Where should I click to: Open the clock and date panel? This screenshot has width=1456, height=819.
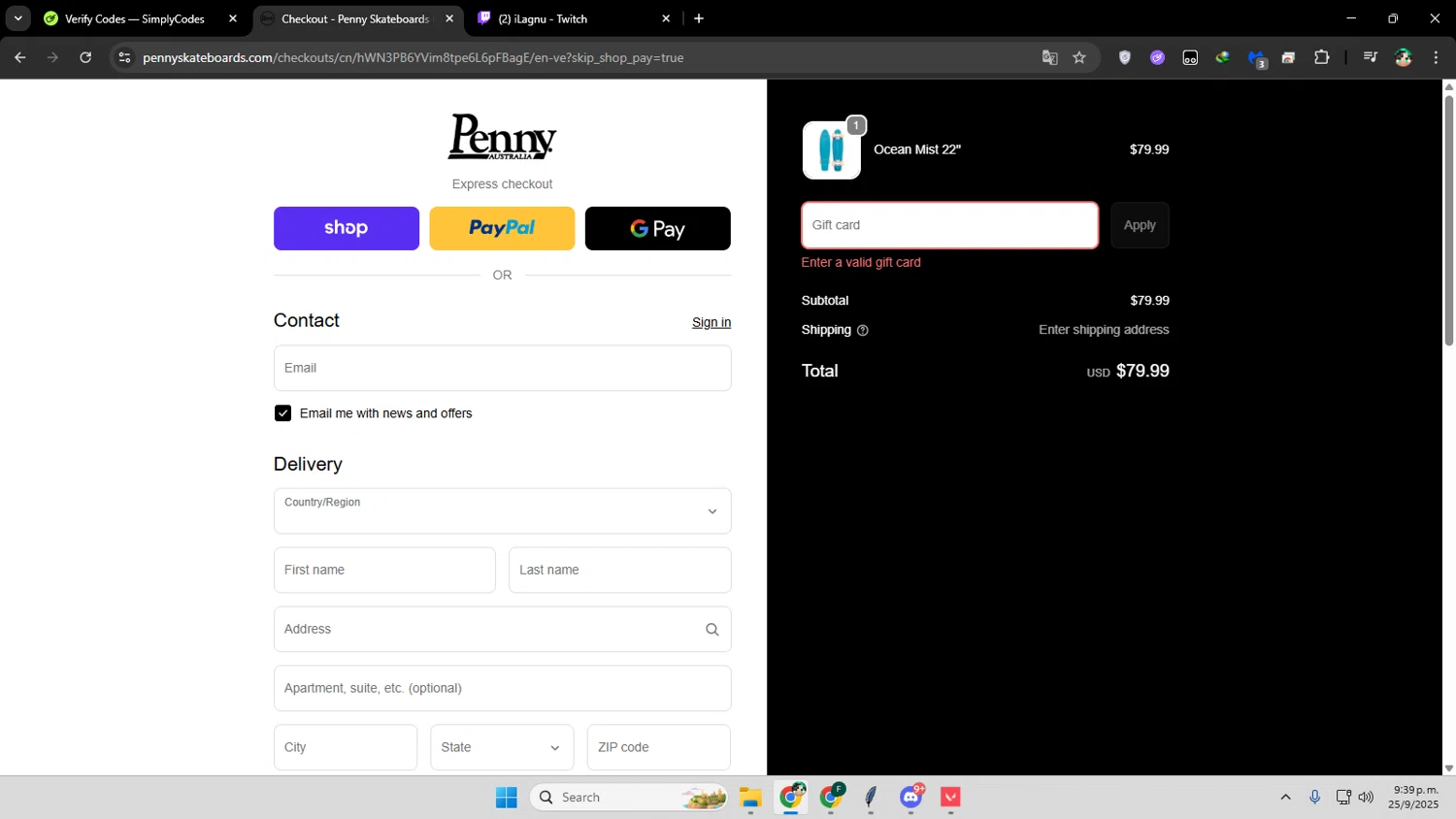pyautogui.click(x=1413, y=797)
